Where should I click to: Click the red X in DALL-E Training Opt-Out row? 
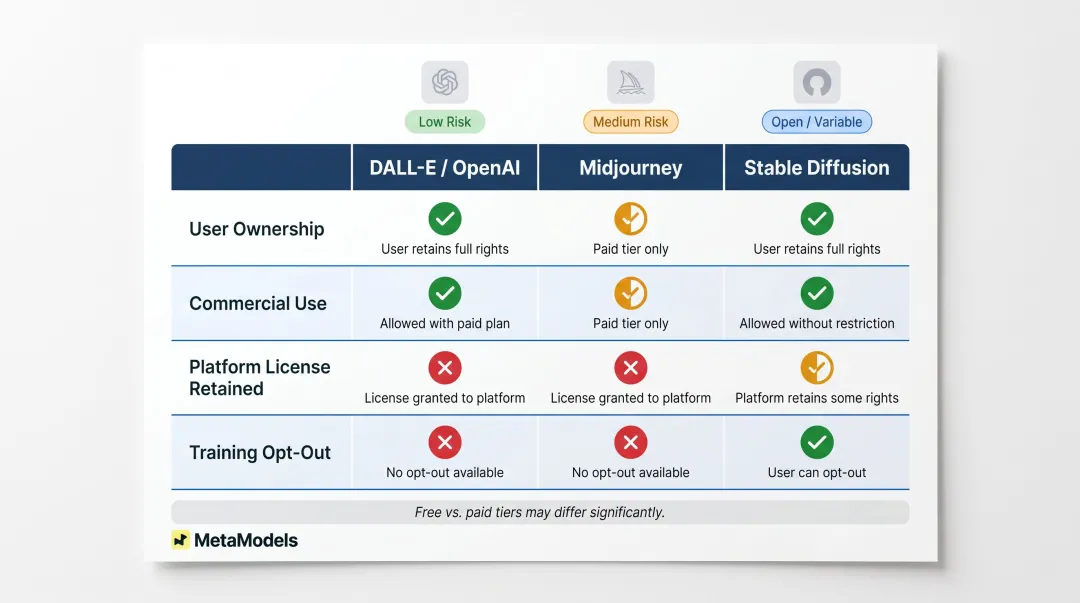point(445,442)
